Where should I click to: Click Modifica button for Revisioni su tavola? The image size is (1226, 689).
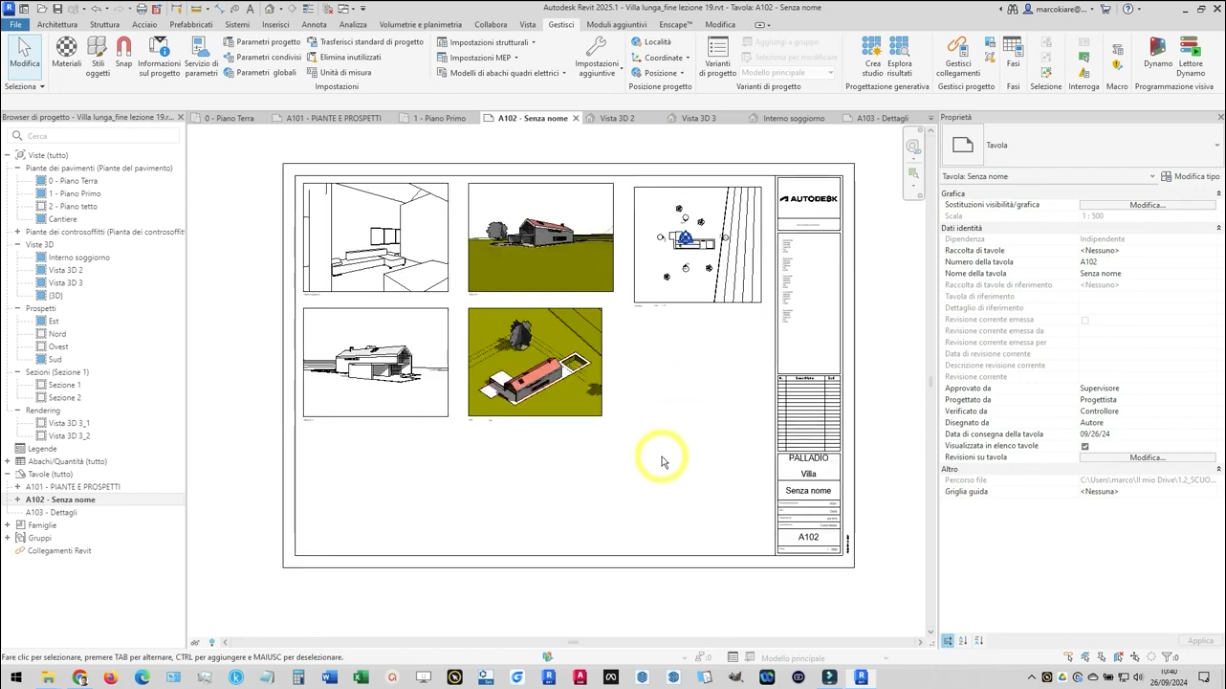[1147, 457]
